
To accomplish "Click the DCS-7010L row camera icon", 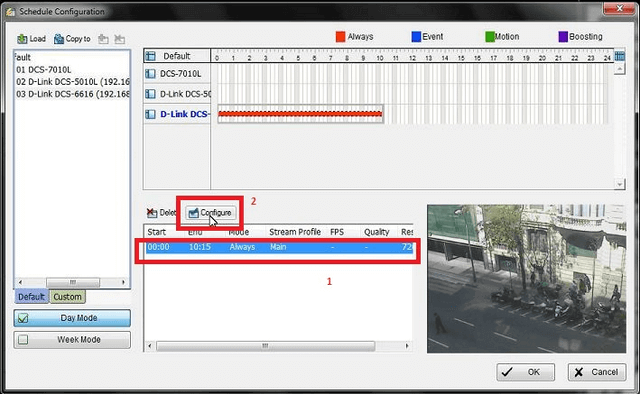I will click(150, 74).
